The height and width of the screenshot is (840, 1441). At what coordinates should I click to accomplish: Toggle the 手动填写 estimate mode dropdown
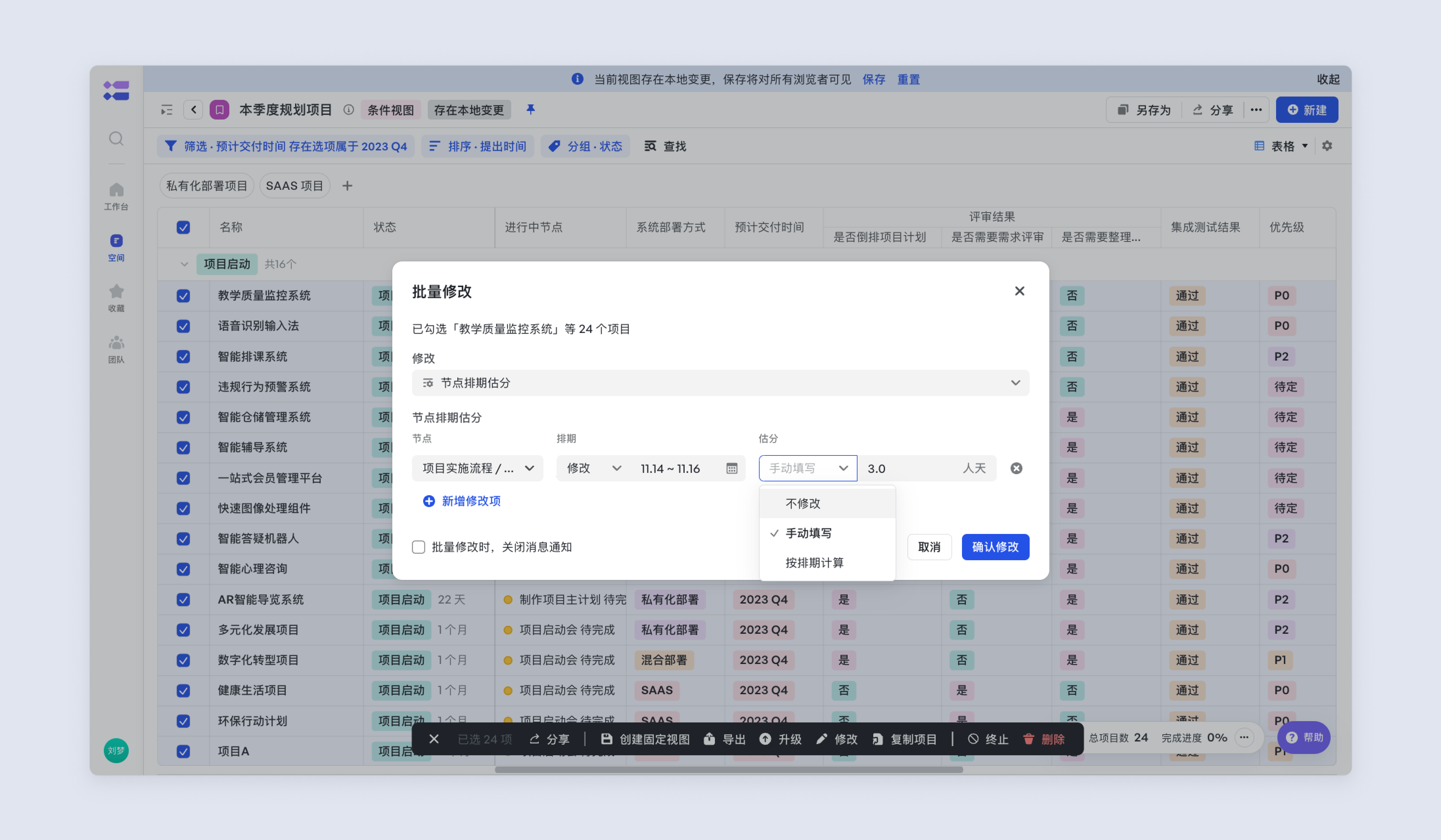[x=808, y=468]
